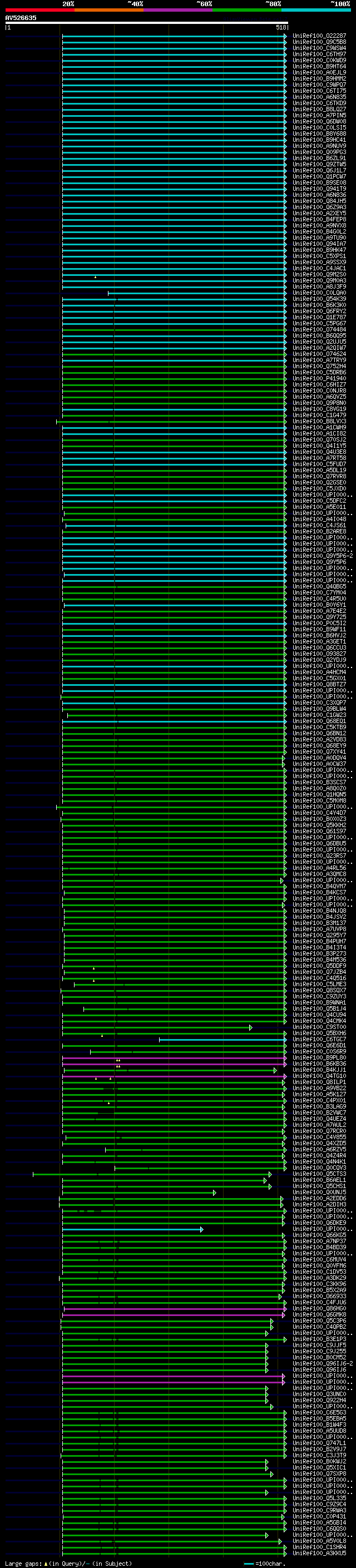Click the red ~20% identity legend segment
This screenshot has width=356, height=1568.
39,10
